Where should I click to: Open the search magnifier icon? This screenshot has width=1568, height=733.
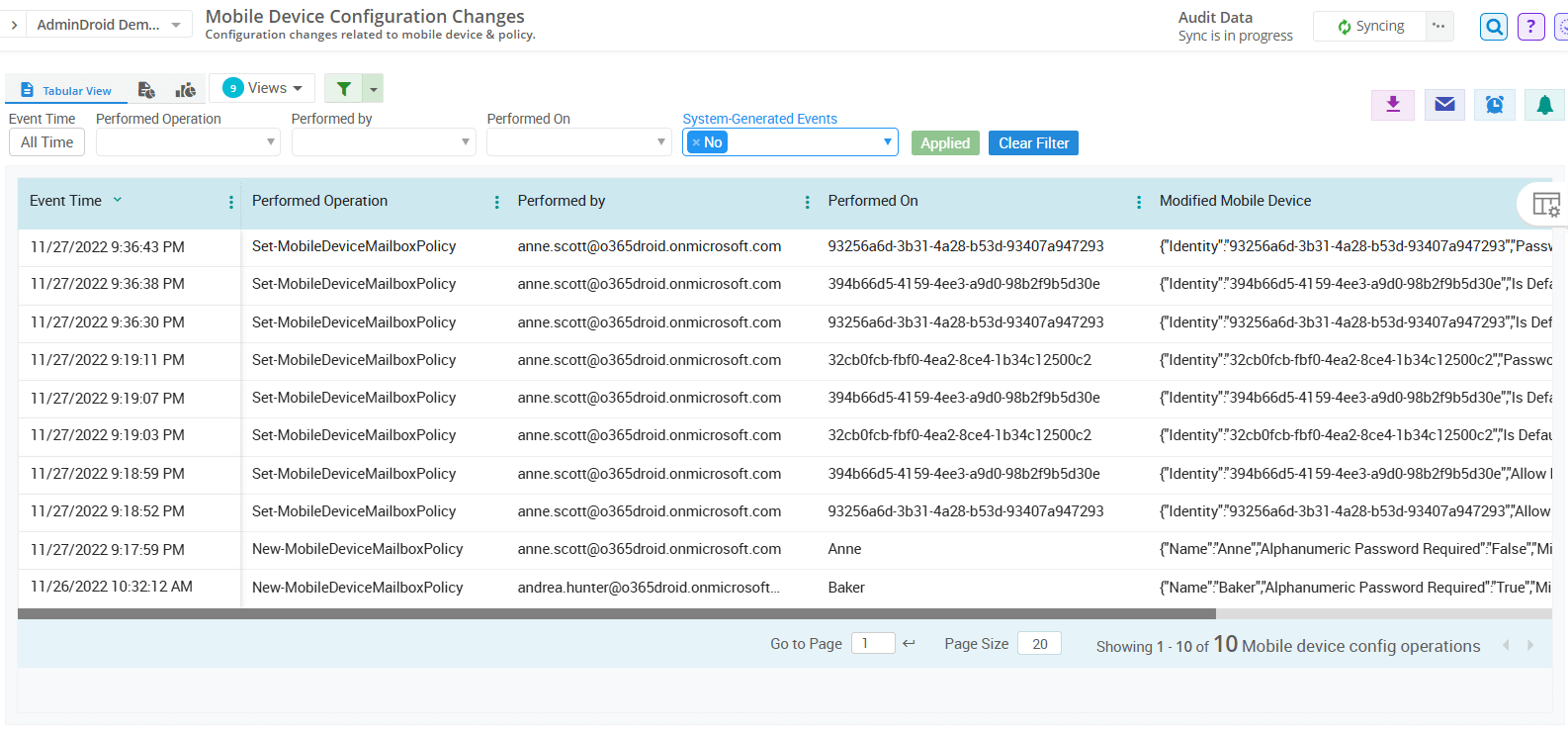click(1494, 27)
